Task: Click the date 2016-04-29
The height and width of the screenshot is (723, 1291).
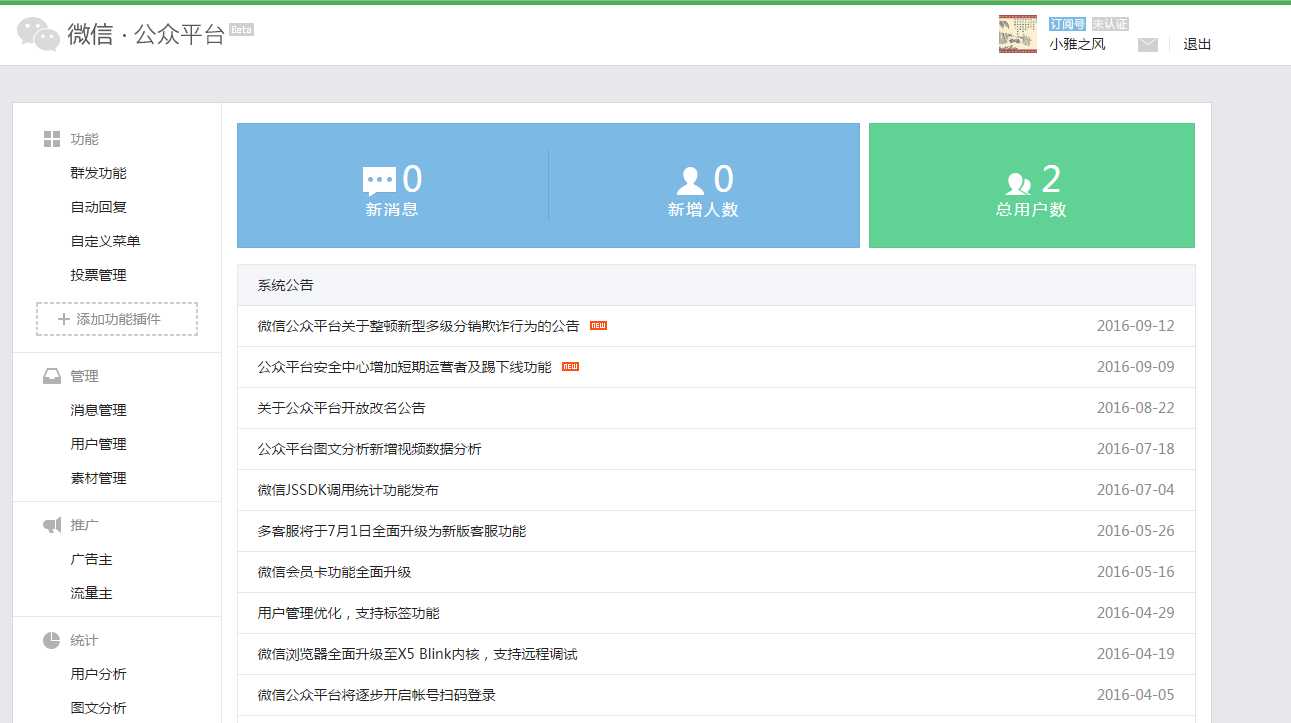Action: [1135, 613]
